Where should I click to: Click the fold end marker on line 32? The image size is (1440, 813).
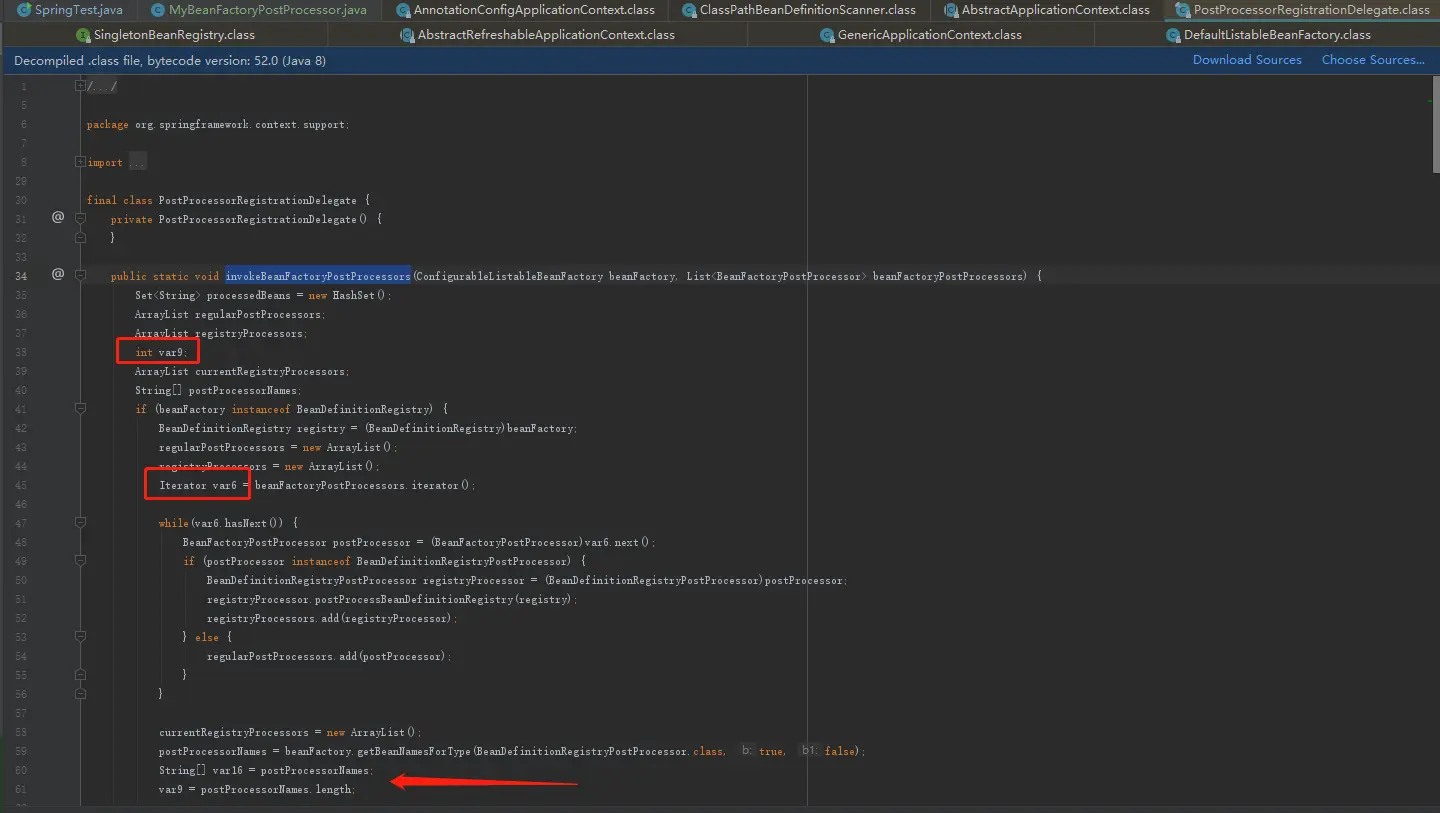pos(81,238)
